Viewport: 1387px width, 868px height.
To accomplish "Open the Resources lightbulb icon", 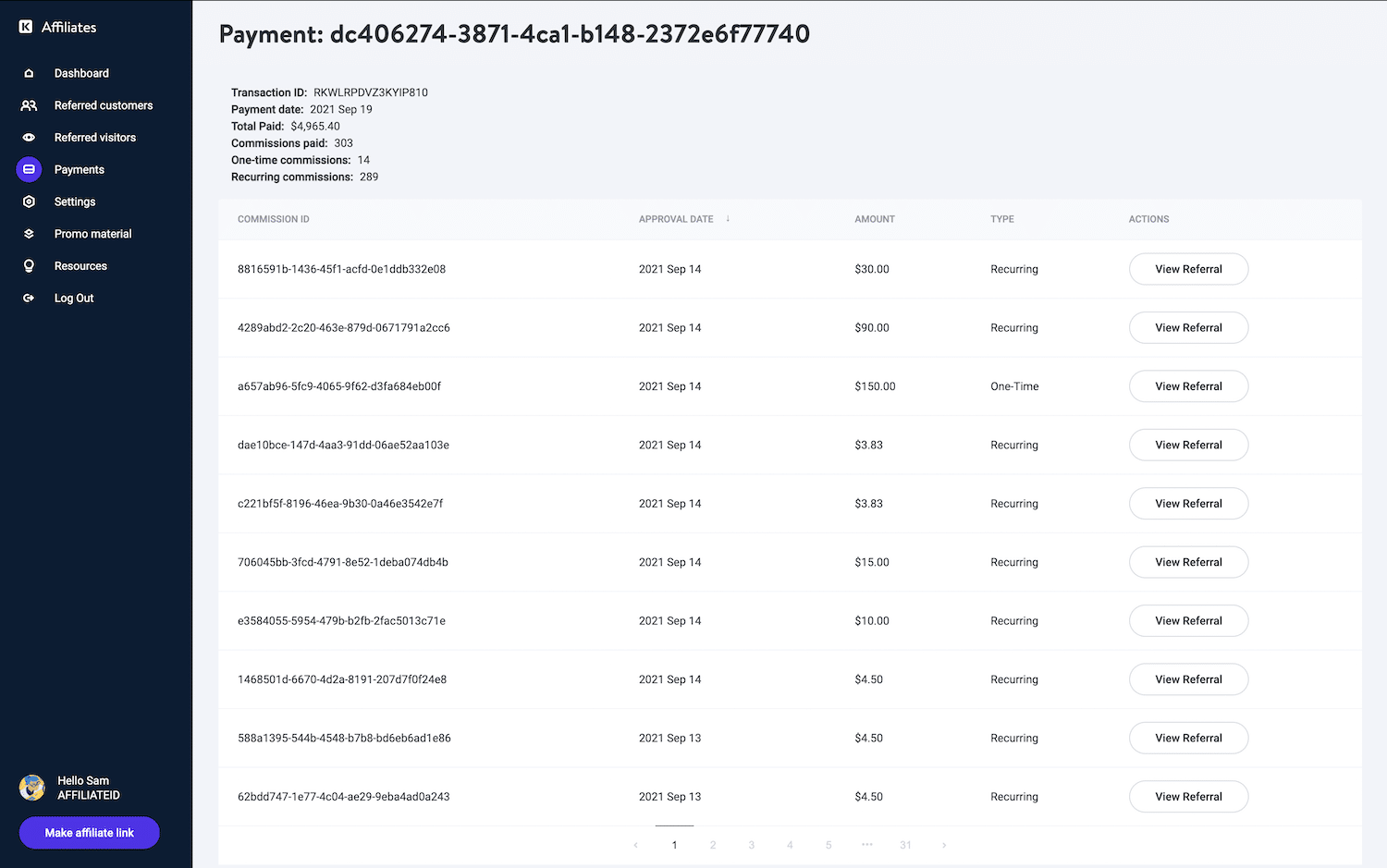I will click(29, 265).
